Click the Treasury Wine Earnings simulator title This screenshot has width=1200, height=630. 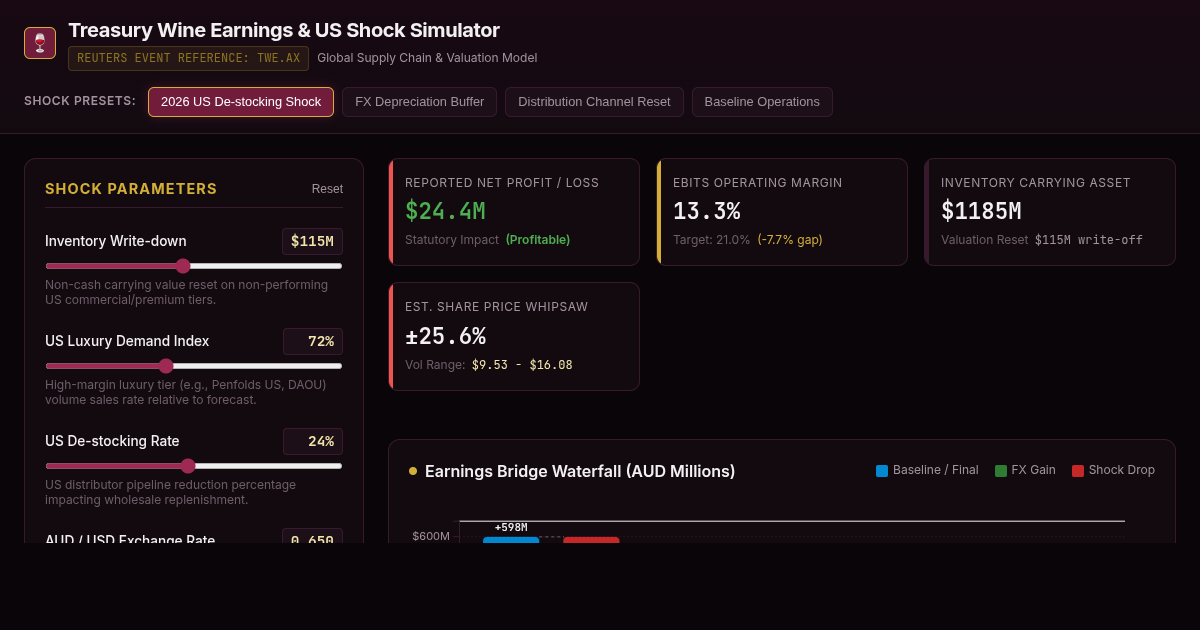284,30
